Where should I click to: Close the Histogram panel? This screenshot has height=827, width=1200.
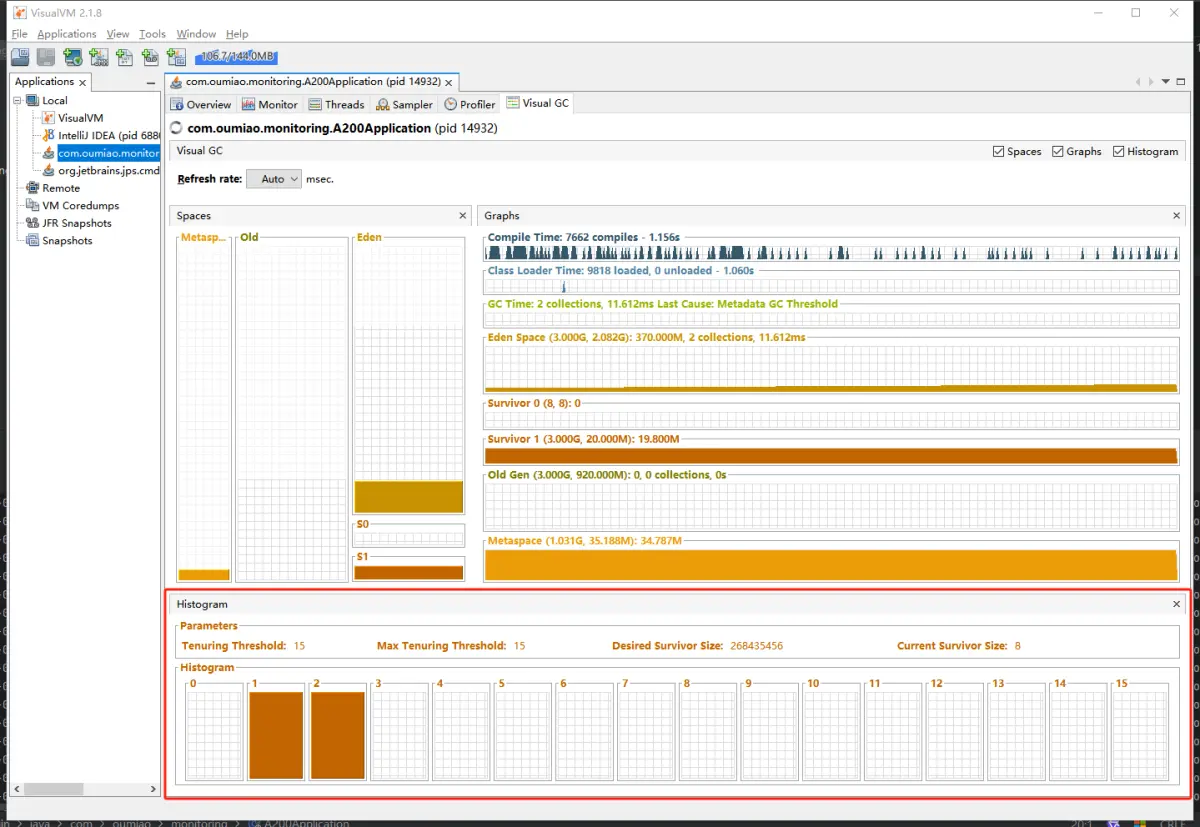(x=1176, y=604)
